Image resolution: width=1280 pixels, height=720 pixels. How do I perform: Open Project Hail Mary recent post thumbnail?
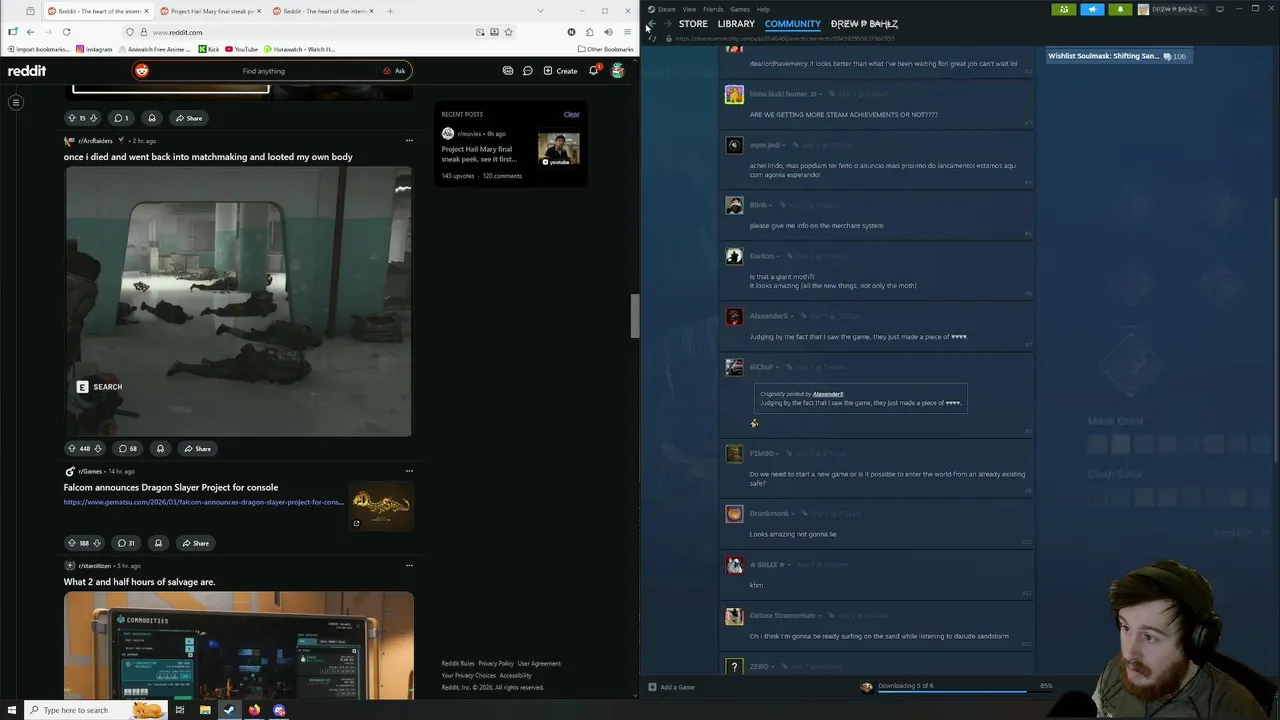tap(558, 149)
